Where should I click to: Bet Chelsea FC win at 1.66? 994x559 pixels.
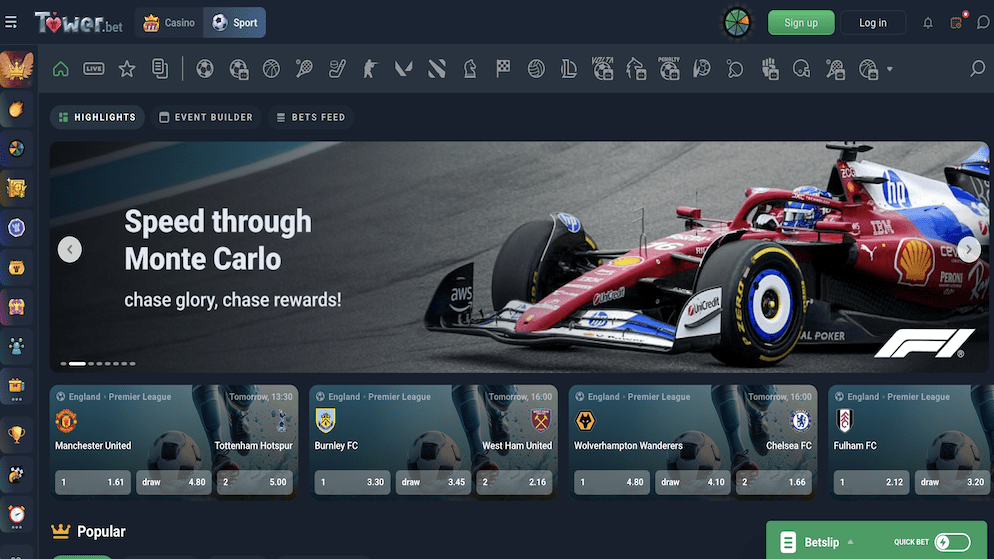click(774, 482)
